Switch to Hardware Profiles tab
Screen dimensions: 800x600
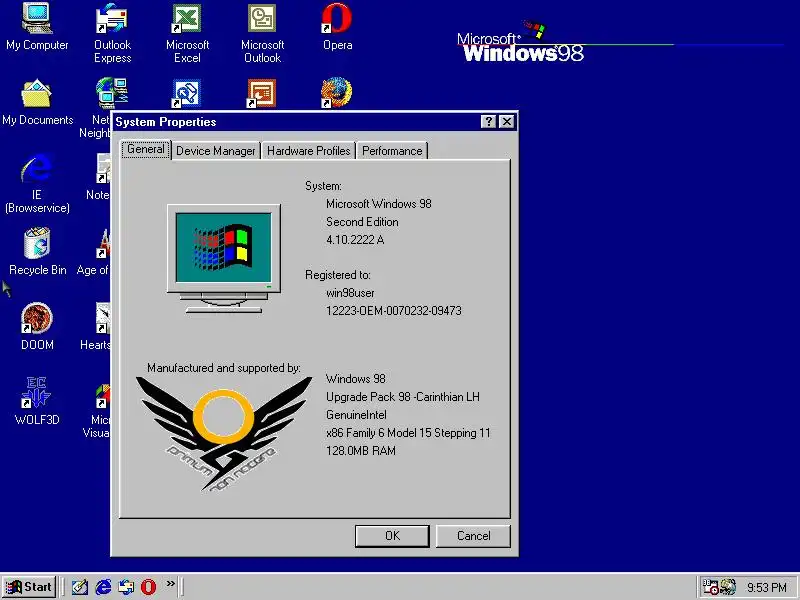click(x=308, y=151)
